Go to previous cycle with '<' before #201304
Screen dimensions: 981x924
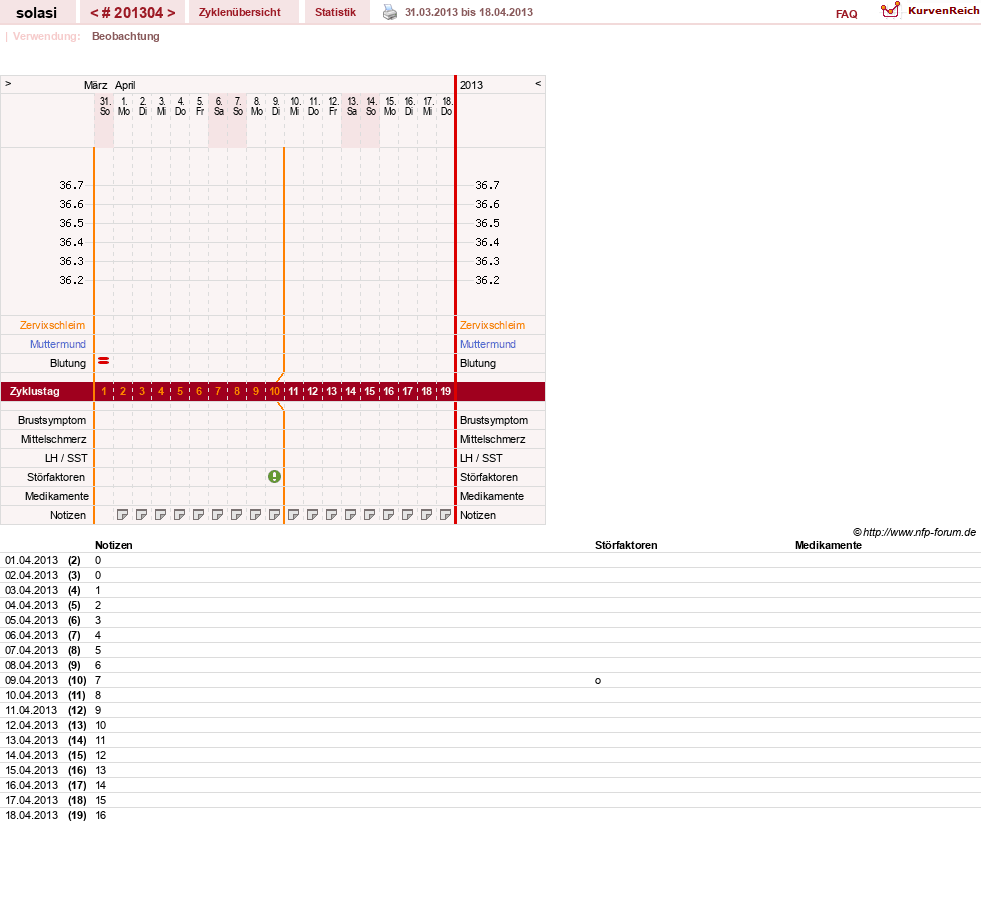coord(94,13)
